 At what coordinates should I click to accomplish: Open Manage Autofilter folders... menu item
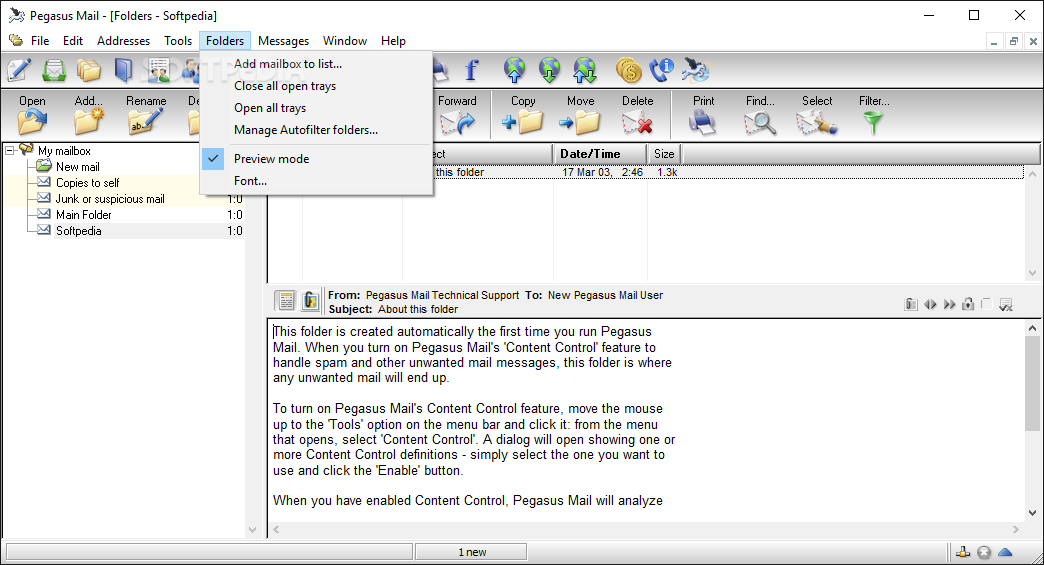(316, 130)
